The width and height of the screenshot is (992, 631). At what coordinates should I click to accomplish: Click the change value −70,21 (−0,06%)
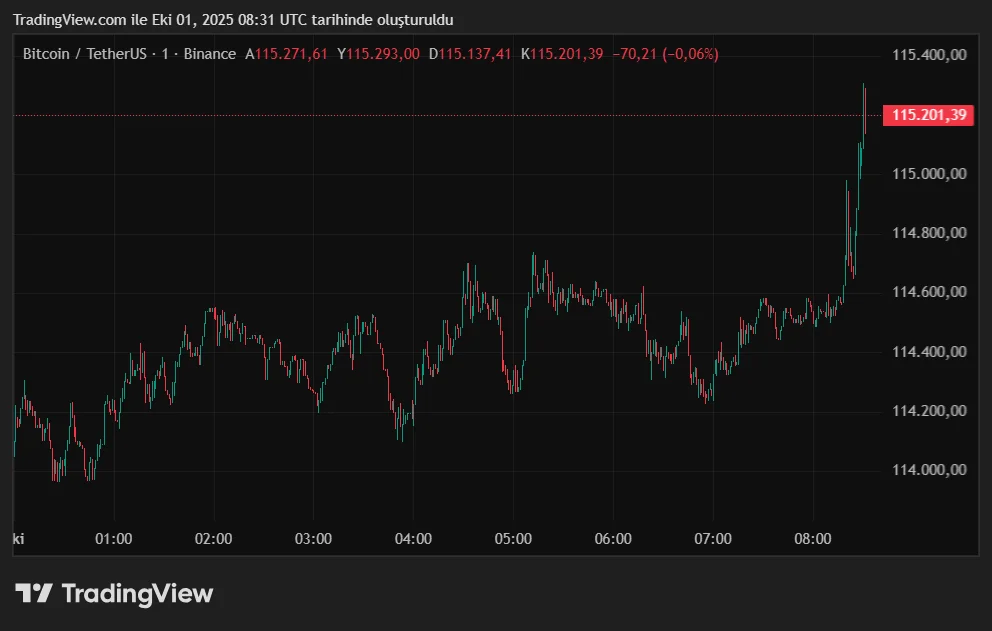pyautogui.click(x=665, y=54)
